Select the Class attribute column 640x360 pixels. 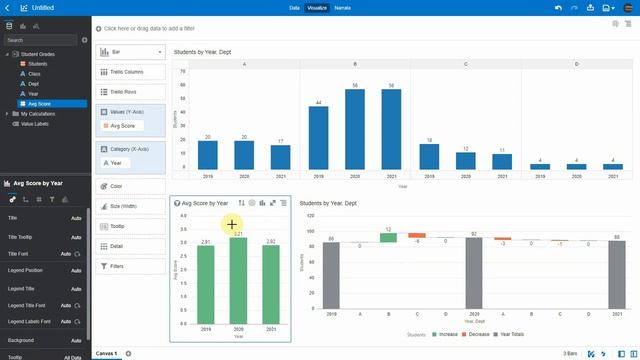point(34,74)
